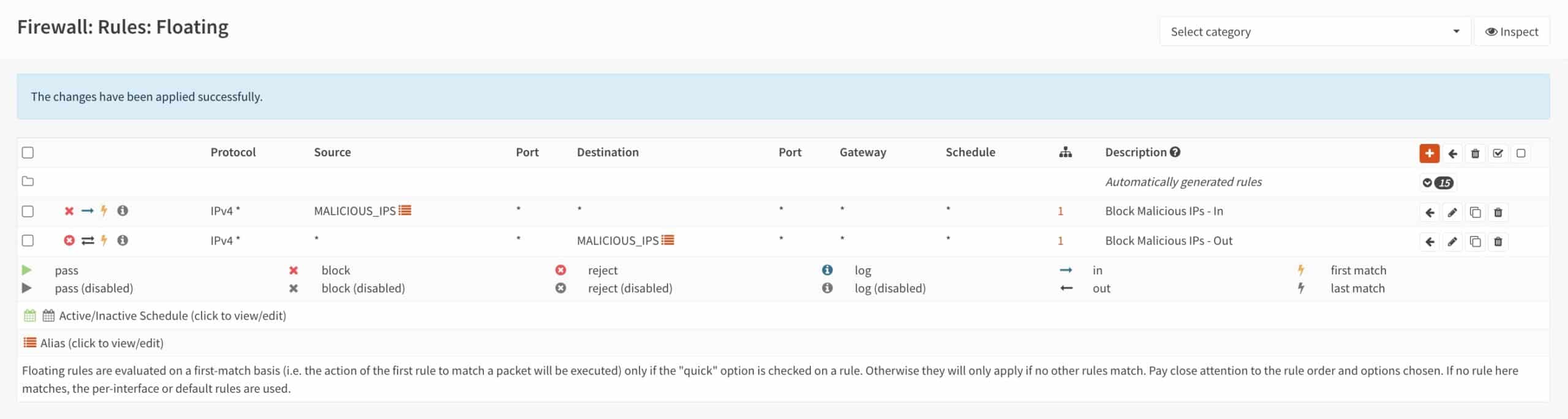
Task: Open the Select category dropdown
Action: click(x=1314, y=31)
